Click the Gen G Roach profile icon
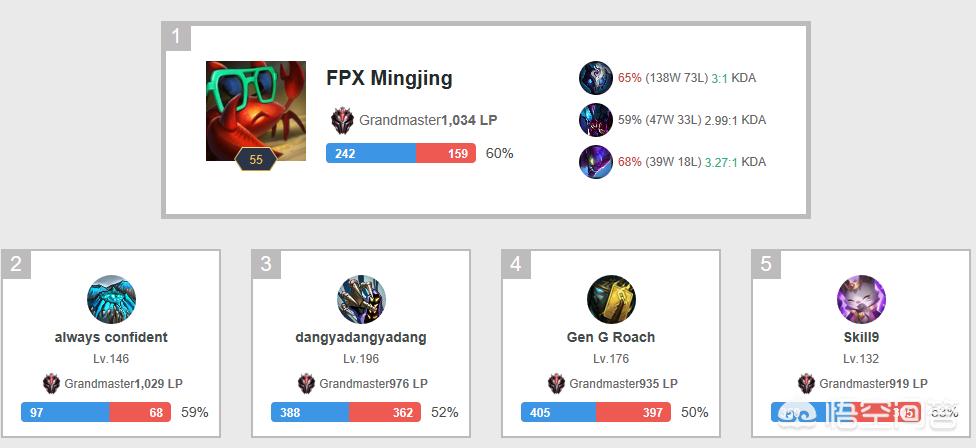Viewport: 976px width, 448px height. pos(611,299)
